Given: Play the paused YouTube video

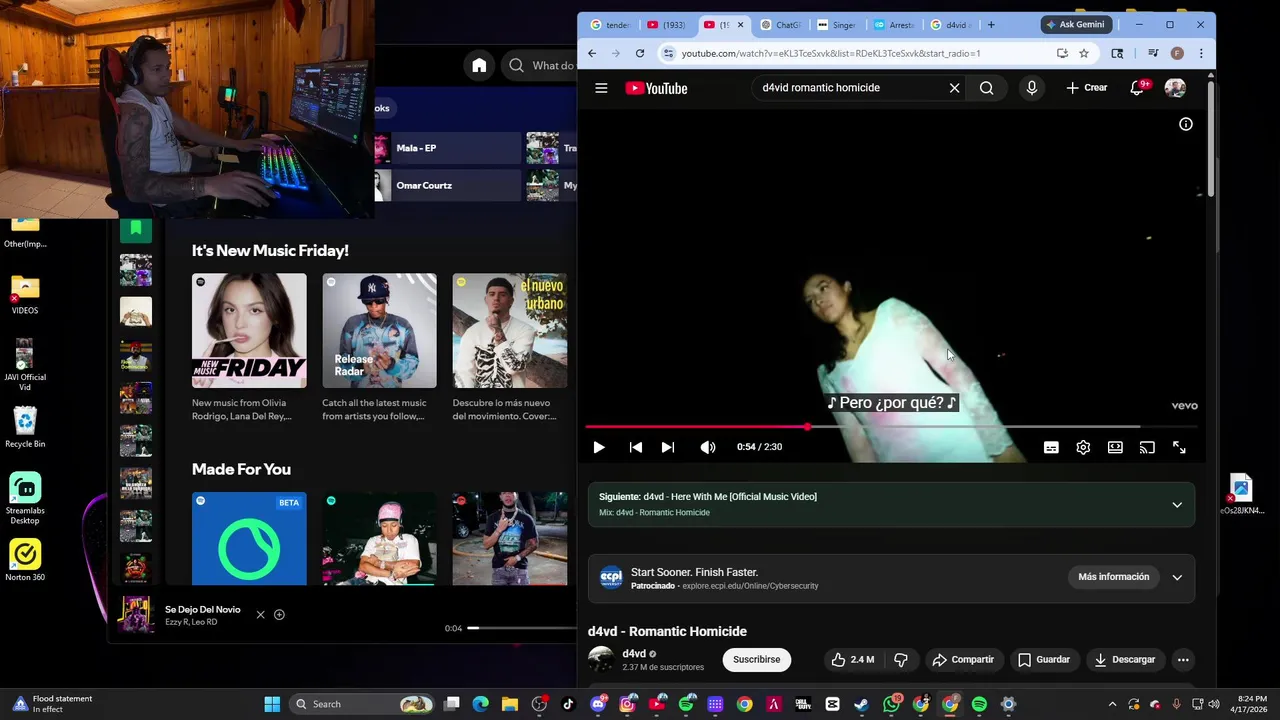Looking at the screenshot, I should [x=598, y=447].
